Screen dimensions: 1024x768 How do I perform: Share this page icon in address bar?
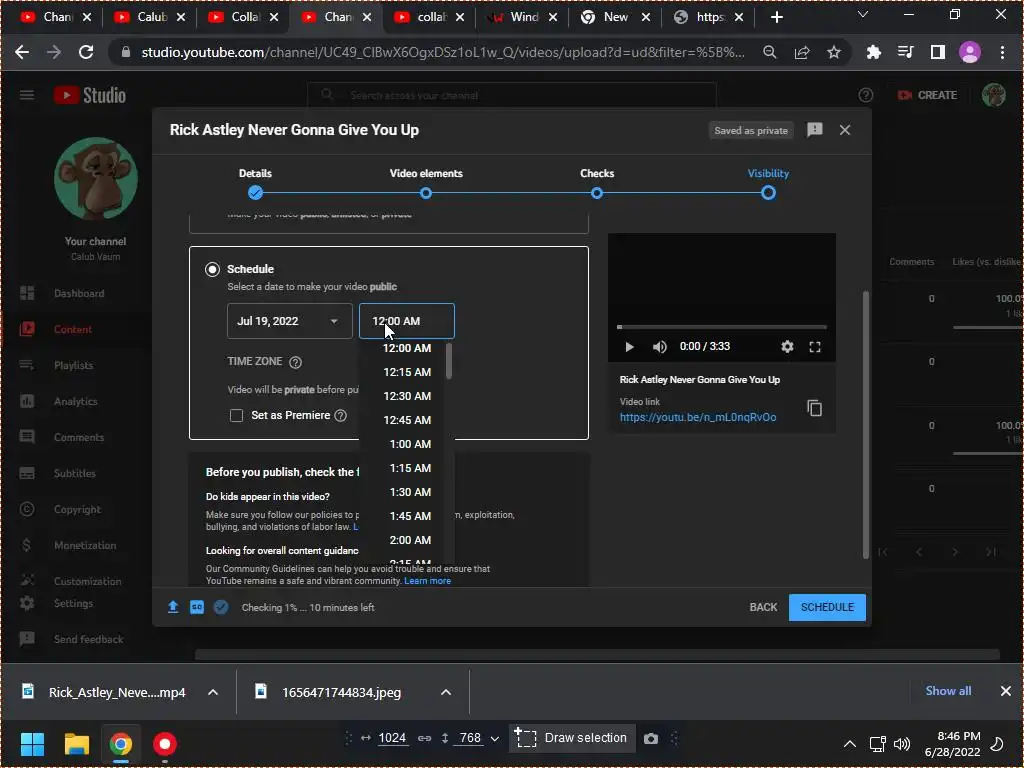click(802, 52)
